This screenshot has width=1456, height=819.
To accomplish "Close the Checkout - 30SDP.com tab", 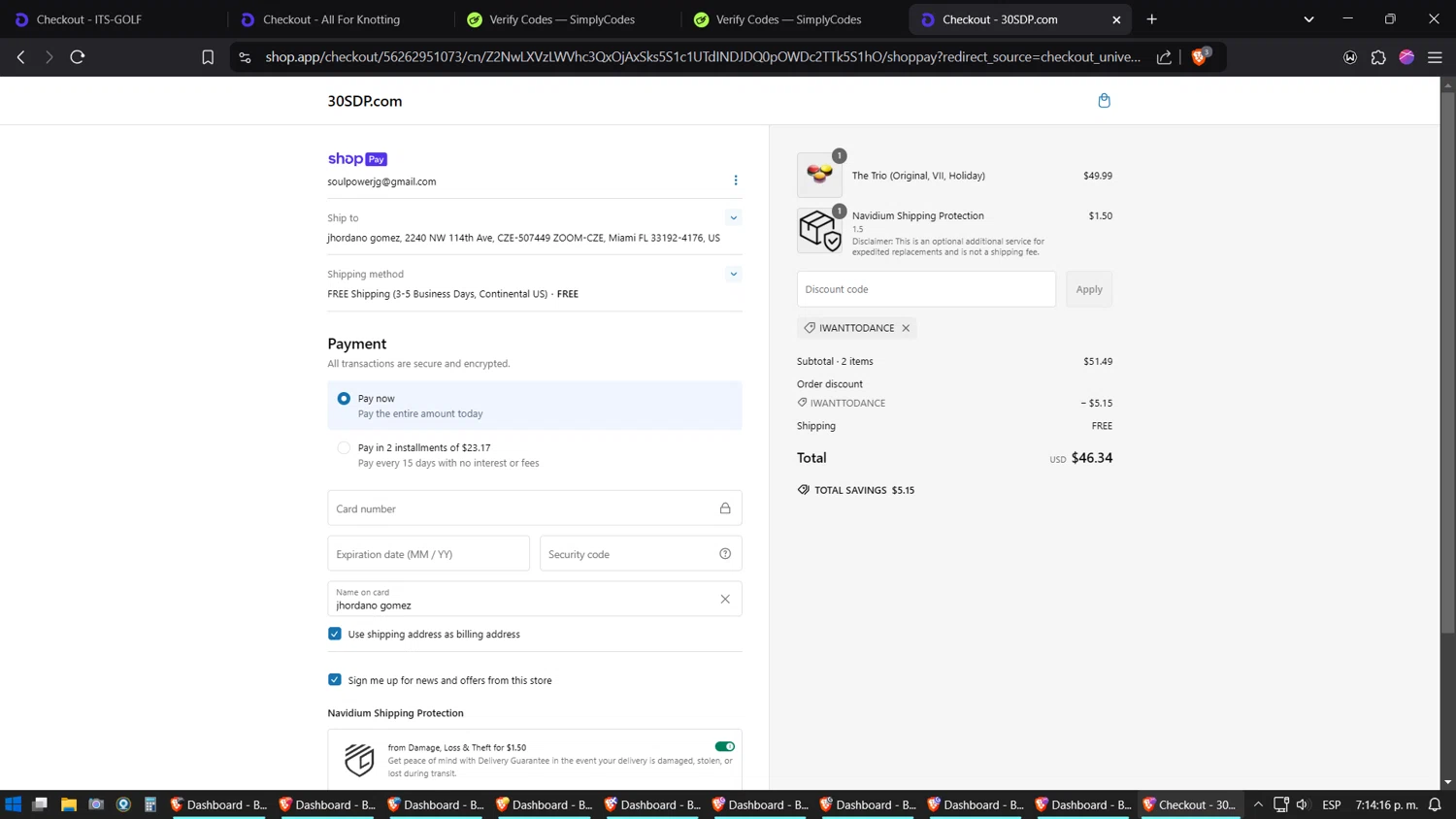I will click(1116, 19).
